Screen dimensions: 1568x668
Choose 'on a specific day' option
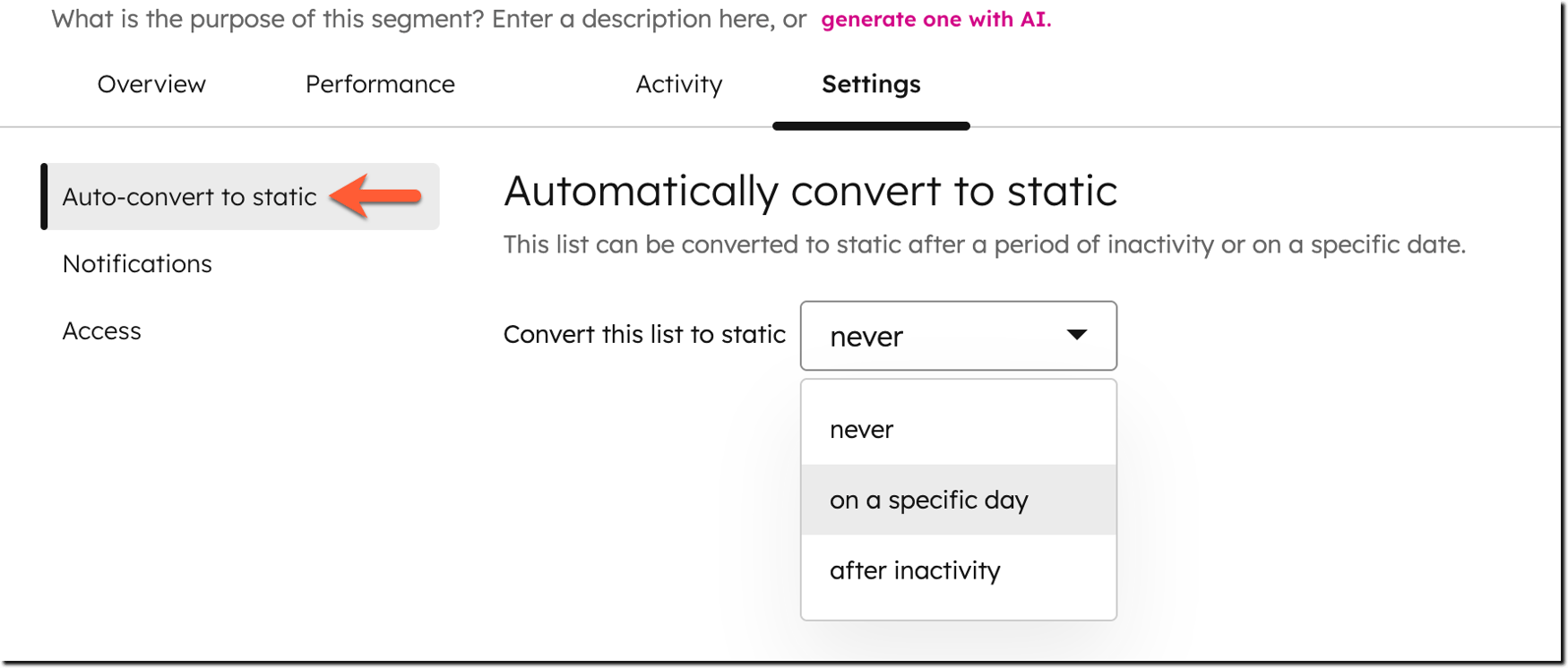click(x=928, y=500)
